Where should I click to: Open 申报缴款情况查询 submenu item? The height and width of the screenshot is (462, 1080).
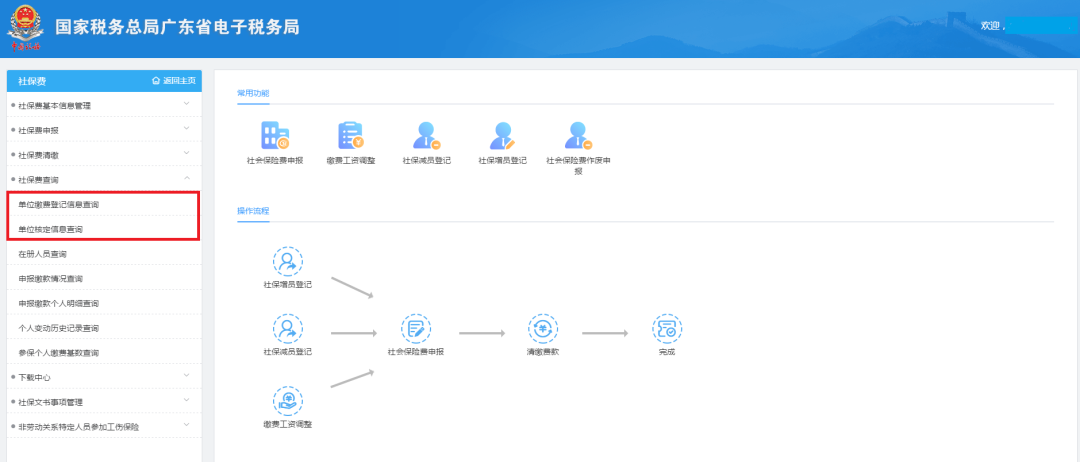pyautogui.click(x=104, y=279)
